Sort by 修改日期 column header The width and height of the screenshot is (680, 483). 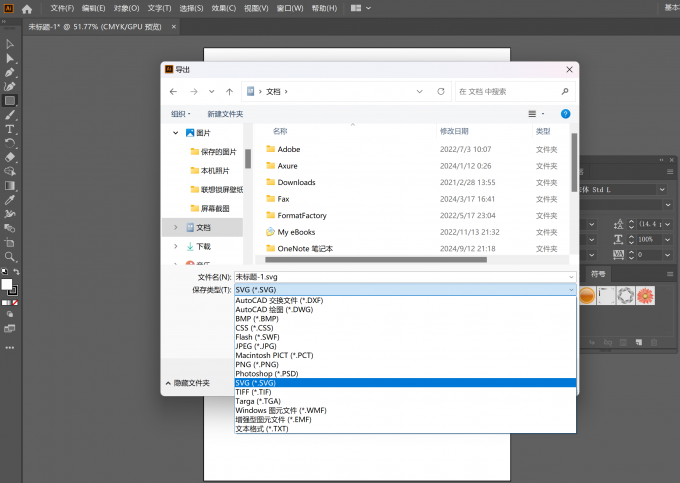(x=454, y=131)
